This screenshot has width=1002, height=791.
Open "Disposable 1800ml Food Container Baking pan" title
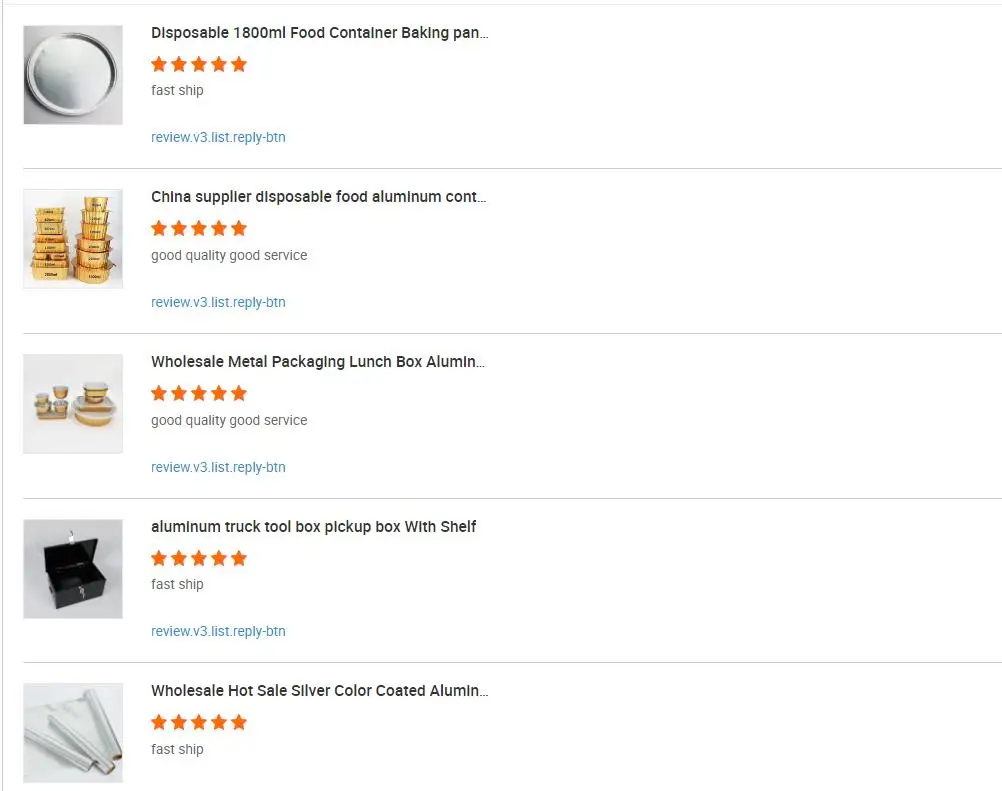coord(319,33)
